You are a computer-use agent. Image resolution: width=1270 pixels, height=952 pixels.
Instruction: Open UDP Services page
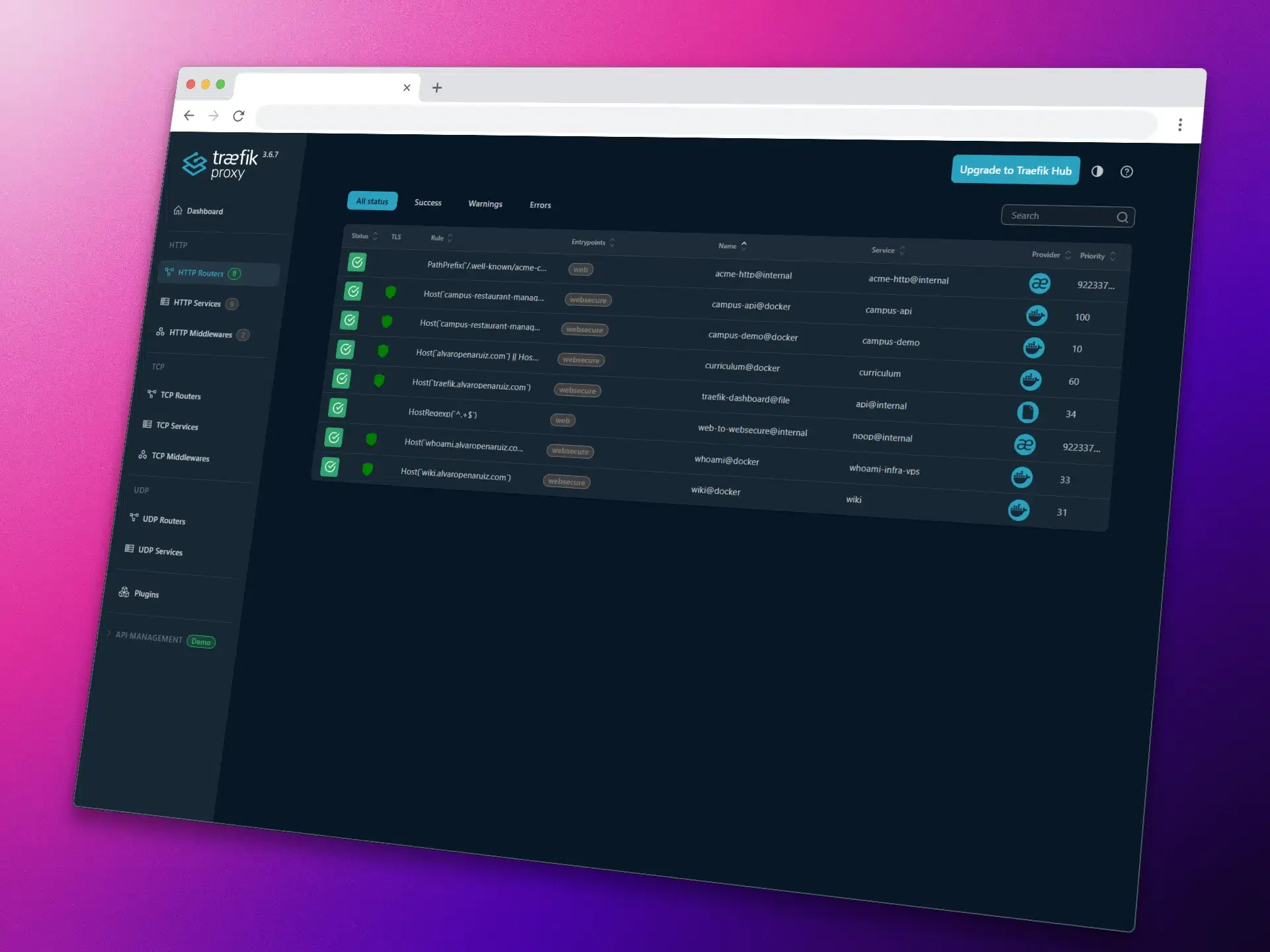pyautogui.click(x=161, y=551)
